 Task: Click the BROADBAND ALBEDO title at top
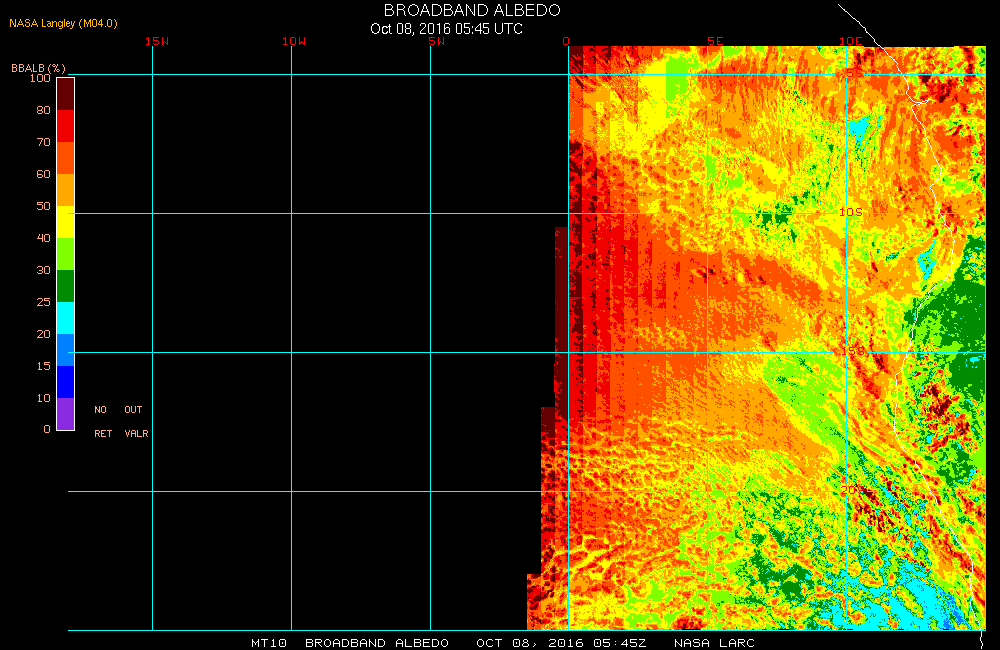(x=472, y=10)
